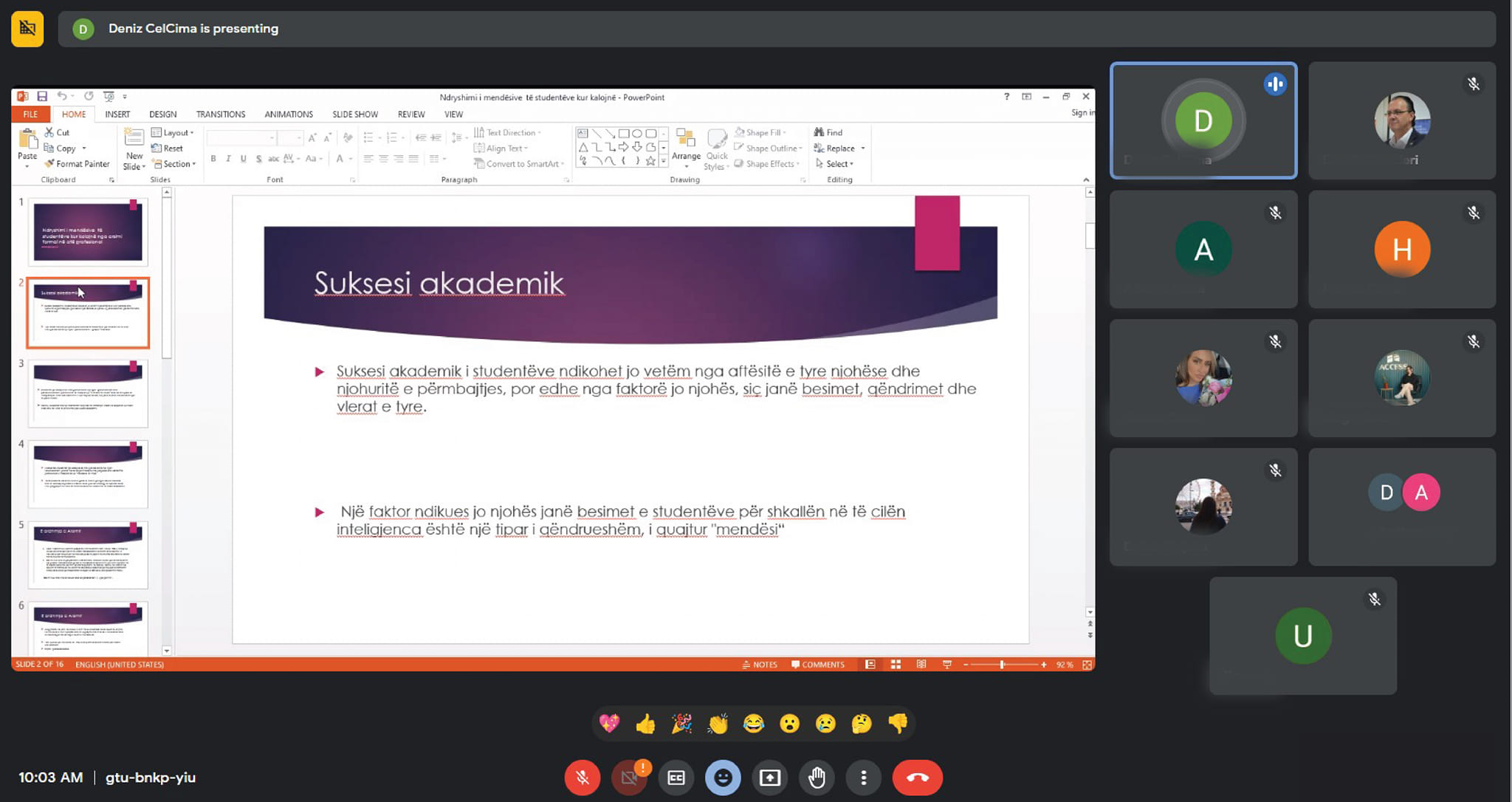The width and height of the screenshot is (1512, 802).
Task: Unmute the microphone
Action: coord(583,778)
